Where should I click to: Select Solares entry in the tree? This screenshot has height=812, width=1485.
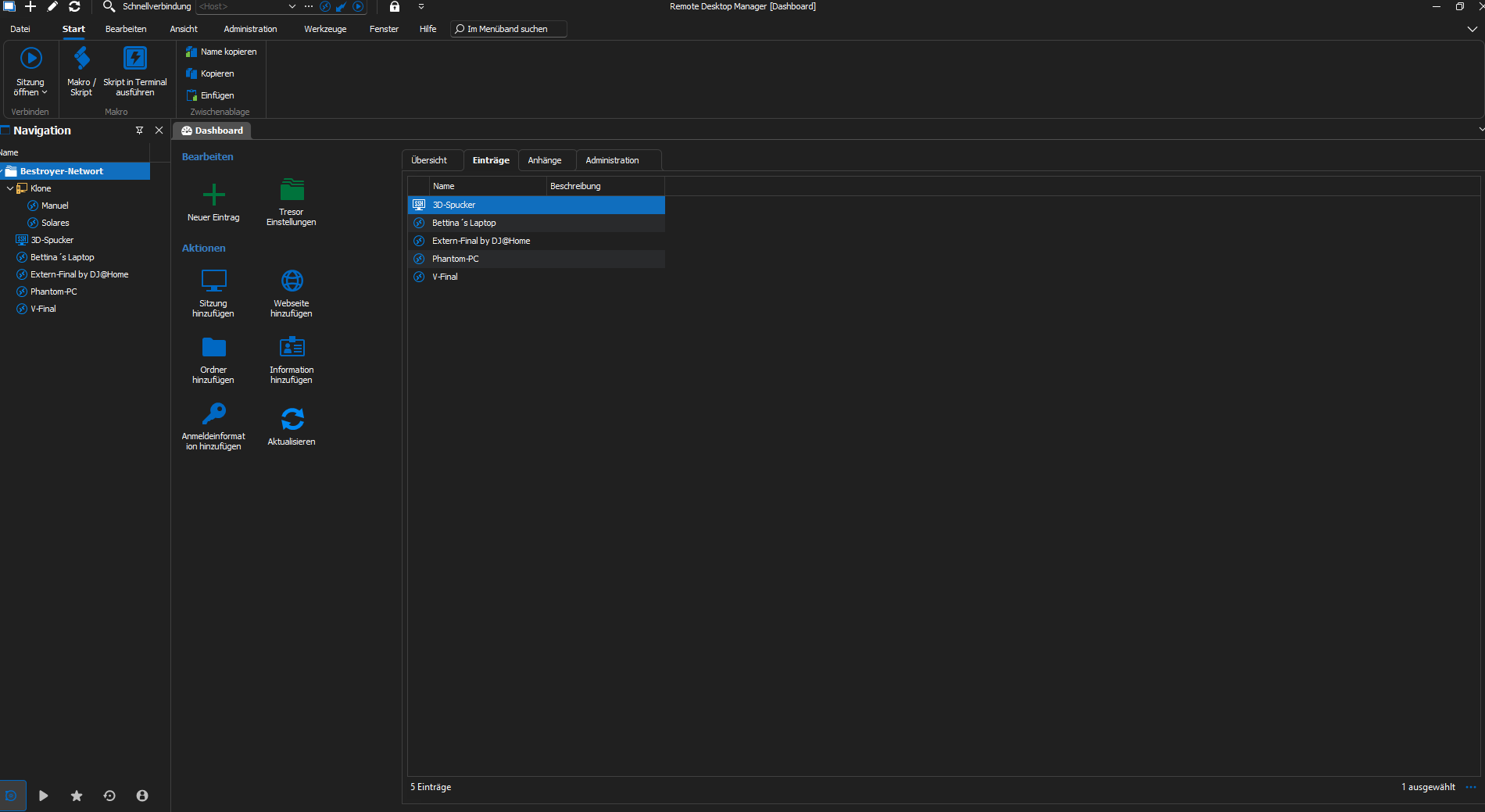tap(55, 223)
